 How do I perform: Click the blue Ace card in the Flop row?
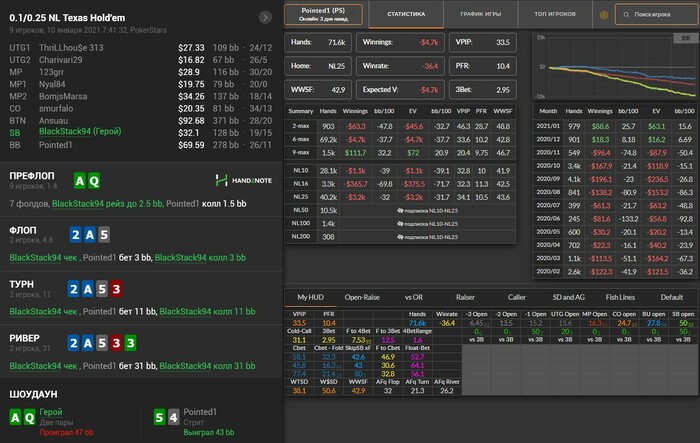click(x=90, y=234)
